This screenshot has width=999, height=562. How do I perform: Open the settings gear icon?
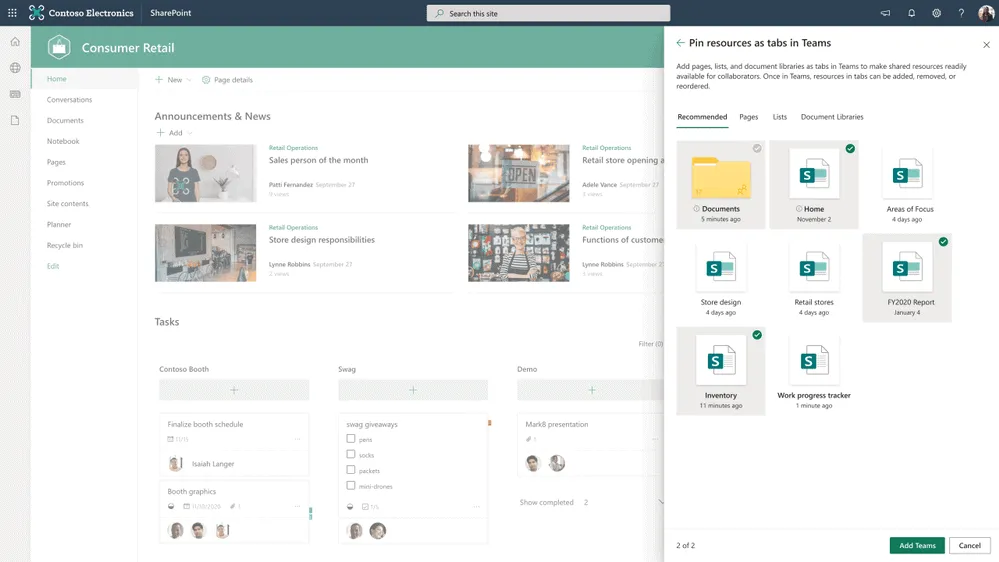936,13
